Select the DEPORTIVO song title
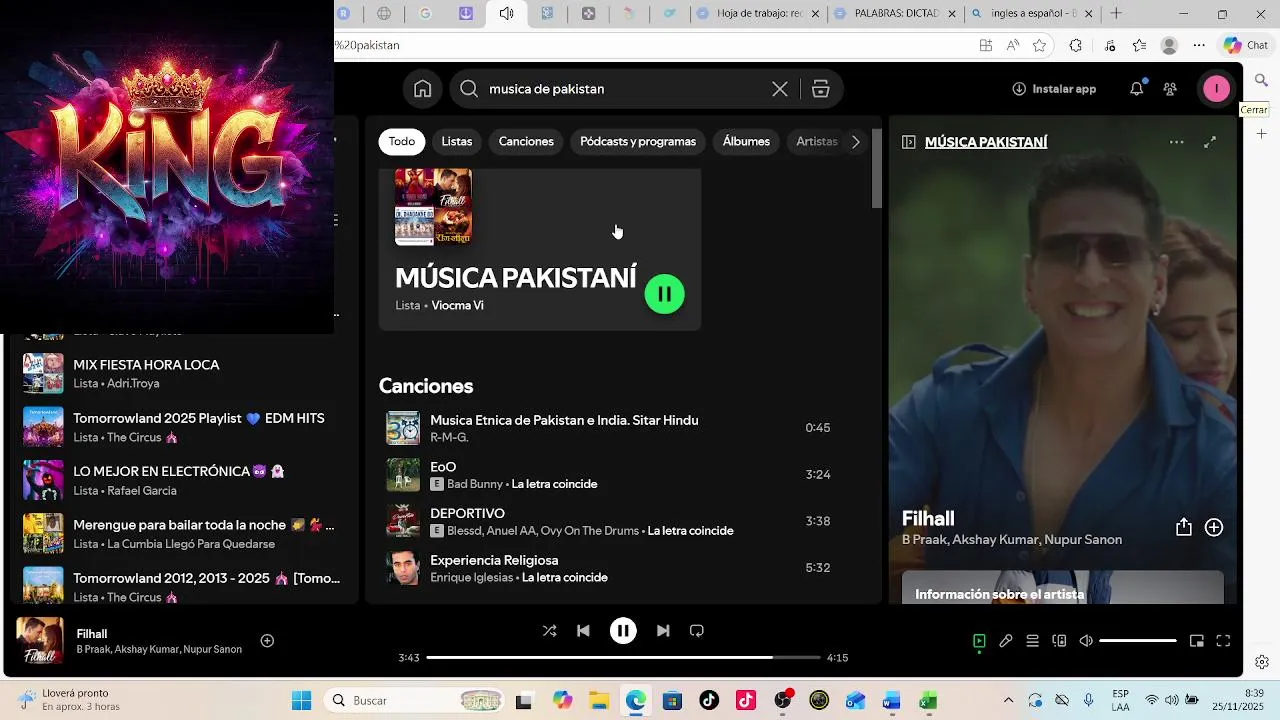1280x720 pixels. coord(467,514)
